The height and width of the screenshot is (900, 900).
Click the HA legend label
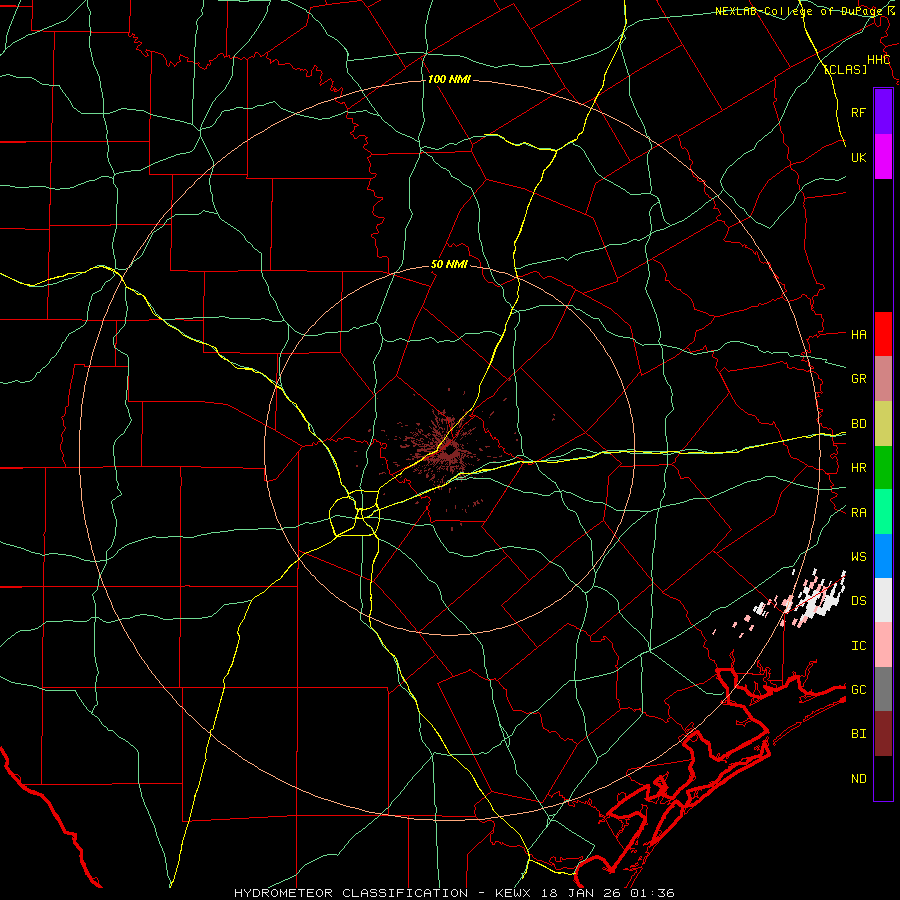click(x=858, y=334)
